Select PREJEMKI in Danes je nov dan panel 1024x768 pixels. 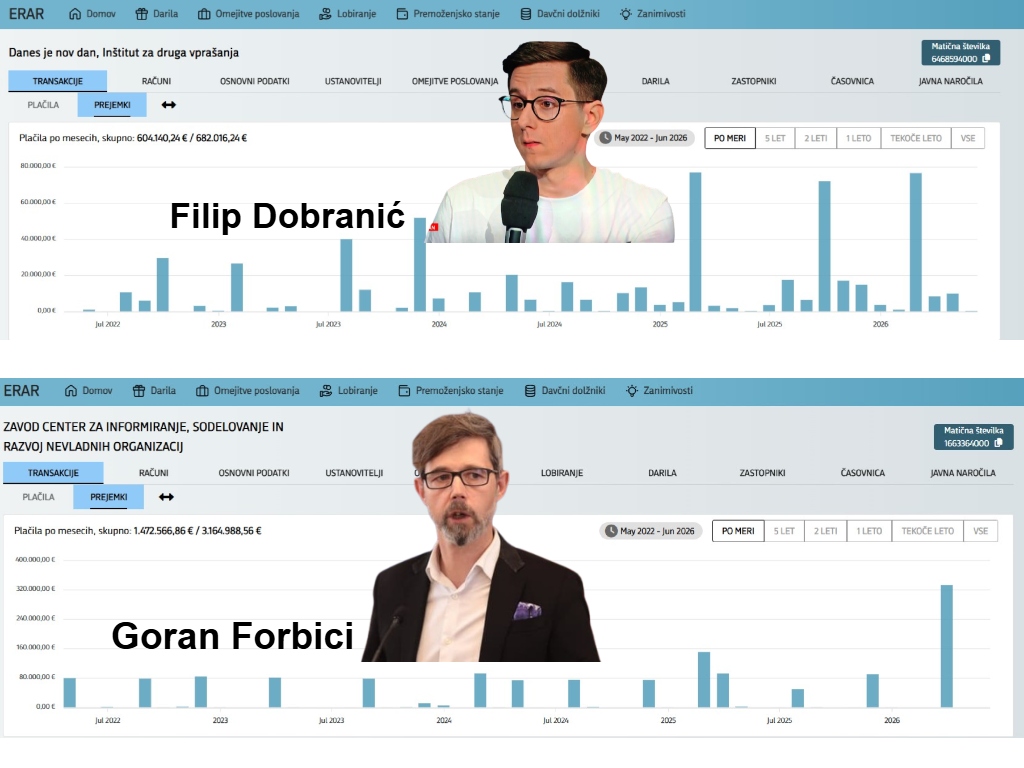tap(112, 104)
